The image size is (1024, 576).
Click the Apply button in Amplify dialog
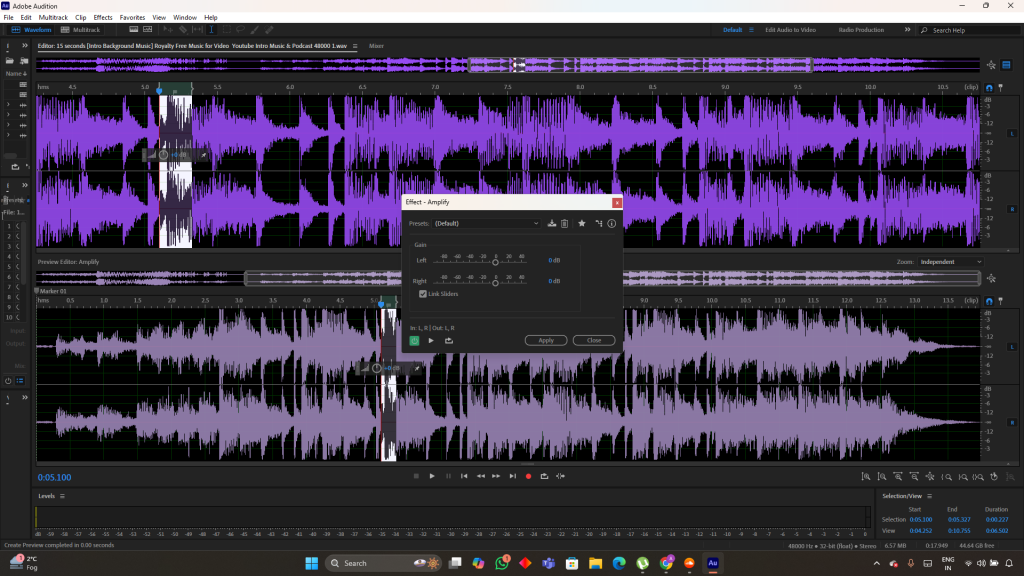click(x=546, y=340)
